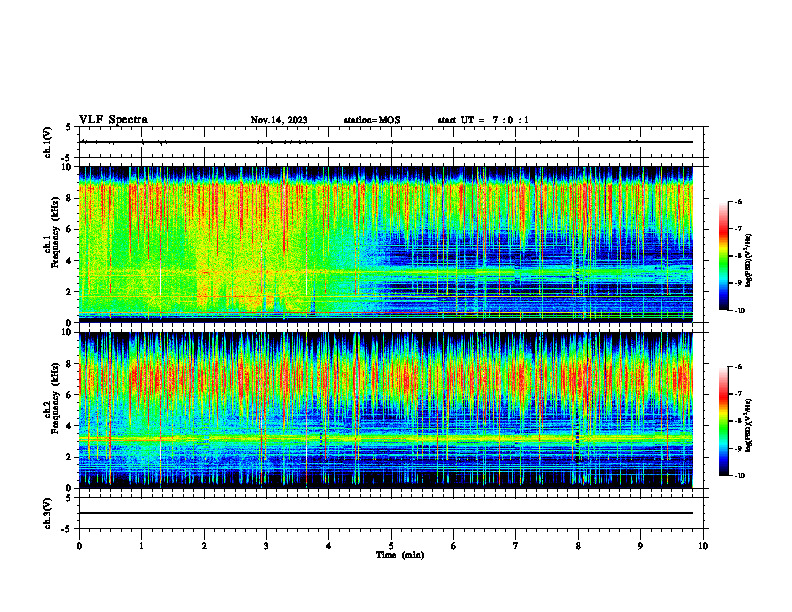Click the "ch.3(V)" waveform axis label
This screenshot has width=792, height=612.
coord(47,513)
